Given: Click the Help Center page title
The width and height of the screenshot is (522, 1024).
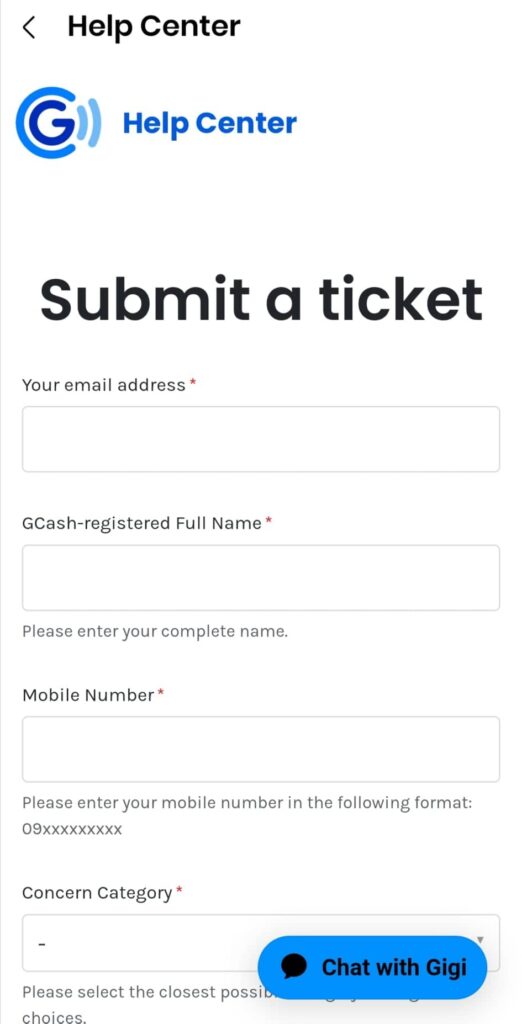Looking at the screenshot, I should pos(154,27).
